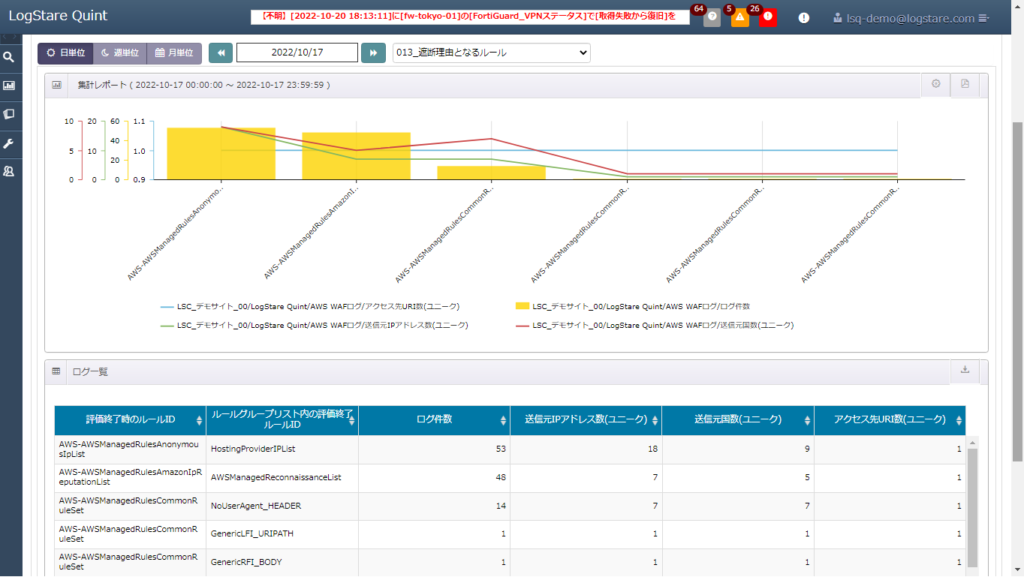Click AWS-AWSManagedRulesAmazonIpReputationList rule cell
The height and width of the screenshot is (580, 1024).
(x=130, y=477)
